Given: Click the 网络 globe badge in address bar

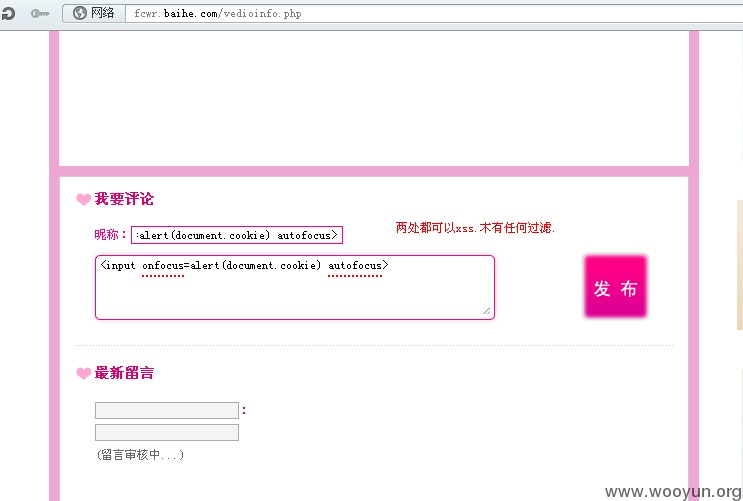Looking at the screenshot, I should [94, 13].
